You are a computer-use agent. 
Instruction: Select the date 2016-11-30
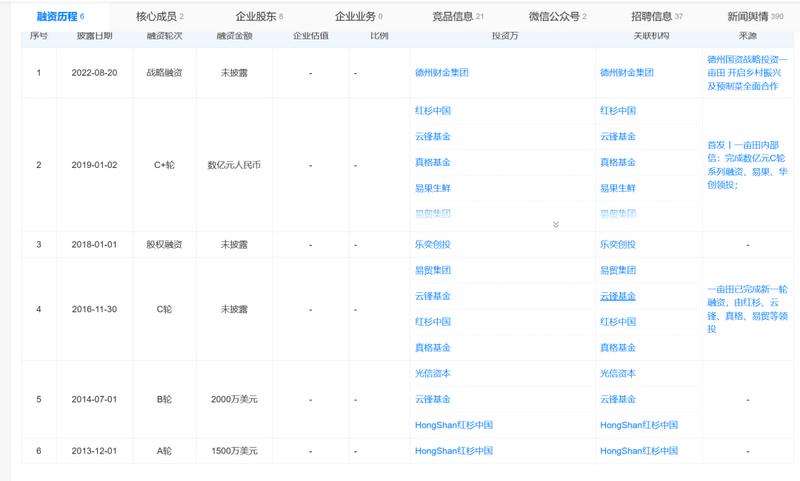click(94, 309)
